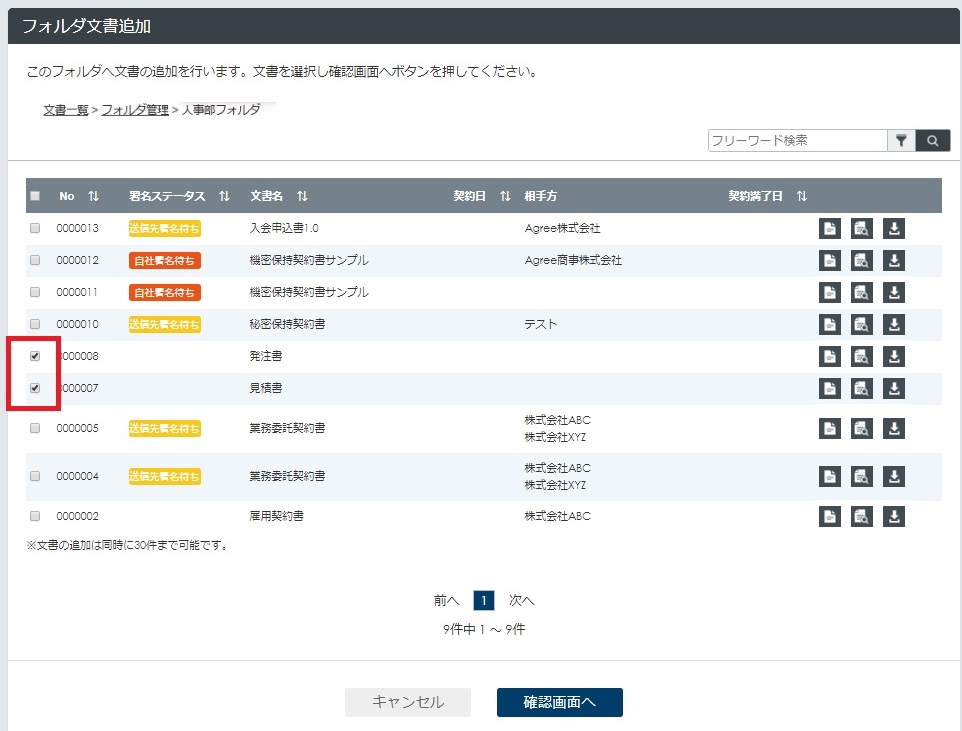Screen dimensions: 962x731
Task: Click the フリーワード検索 input field
Action: [797, 141]
